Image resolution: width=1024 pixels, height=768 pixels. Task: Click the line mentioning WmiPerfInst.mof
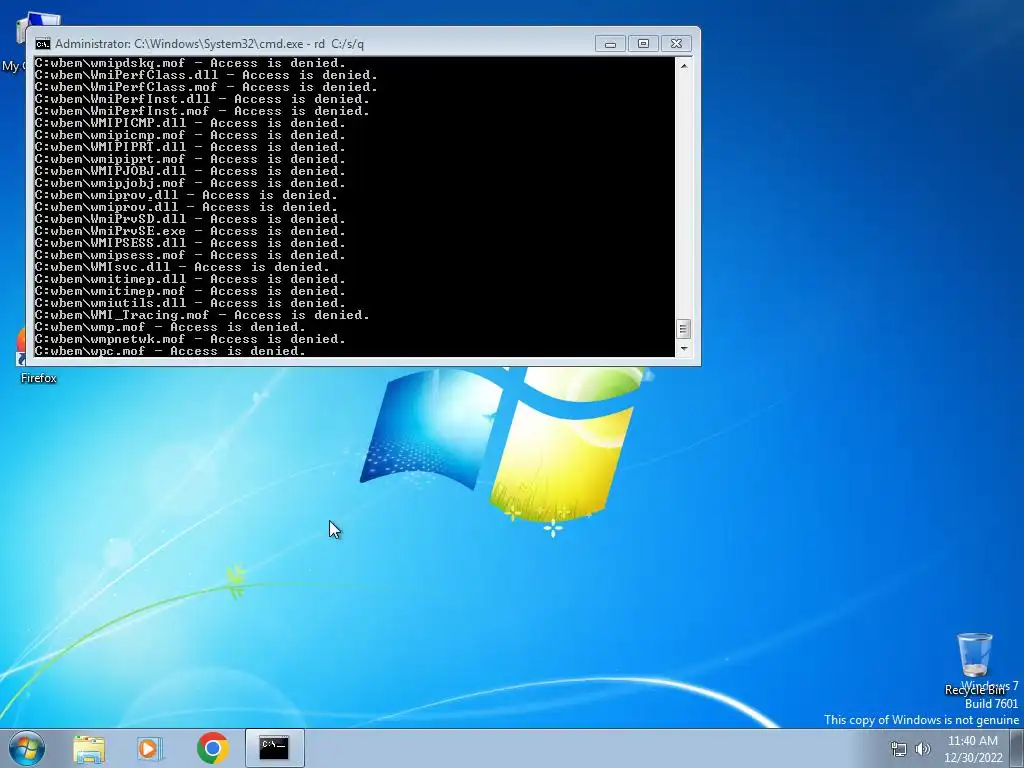click(x=202, y=111)
